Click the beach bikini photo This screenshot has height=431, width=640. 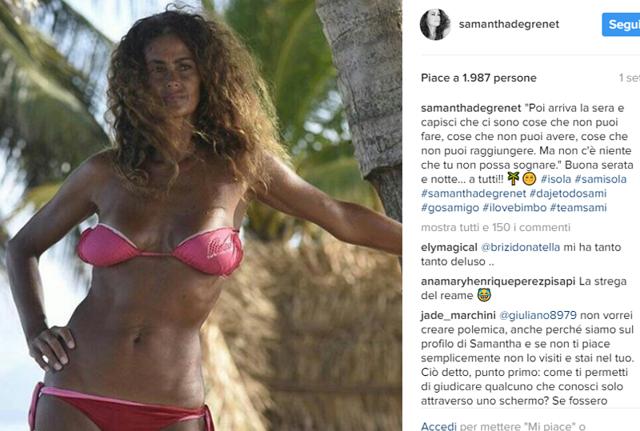click(201, 216)
